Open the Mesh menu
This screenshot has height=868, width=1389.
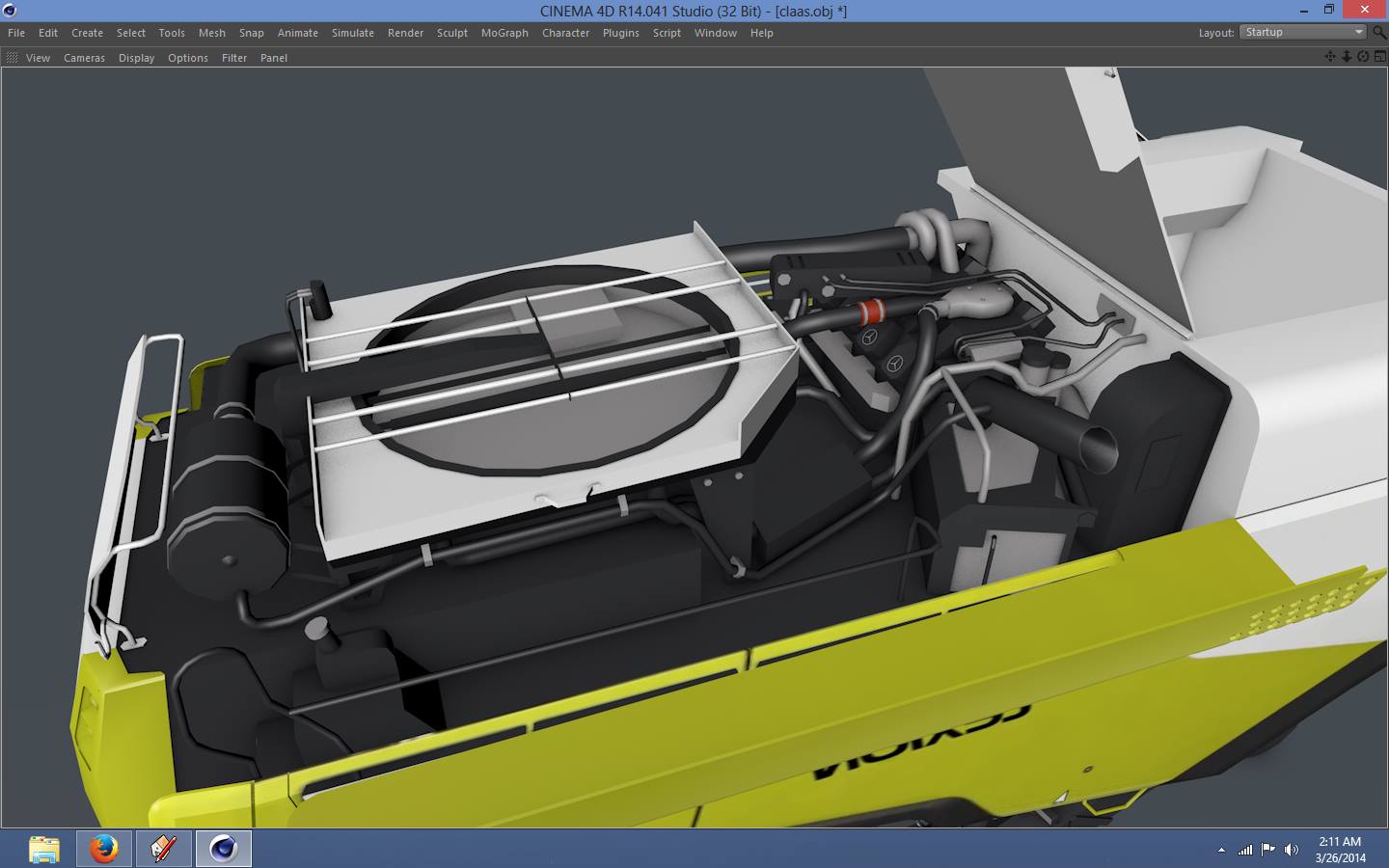[x=212, y=33]
